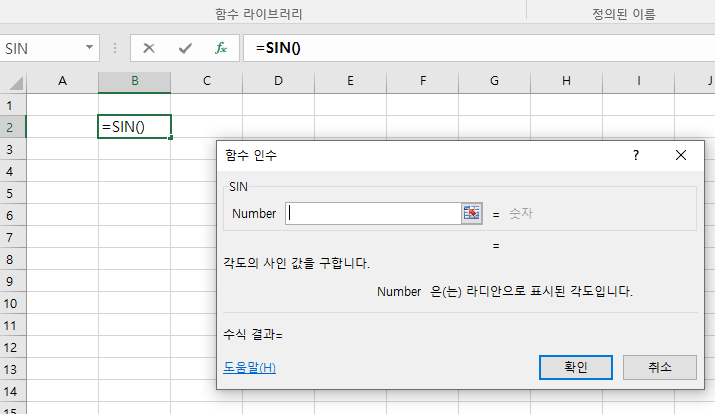Viewport: 715px width, 414px height.
Task: Select column D header
Action: pyautogui.click(x=278, y=81)
